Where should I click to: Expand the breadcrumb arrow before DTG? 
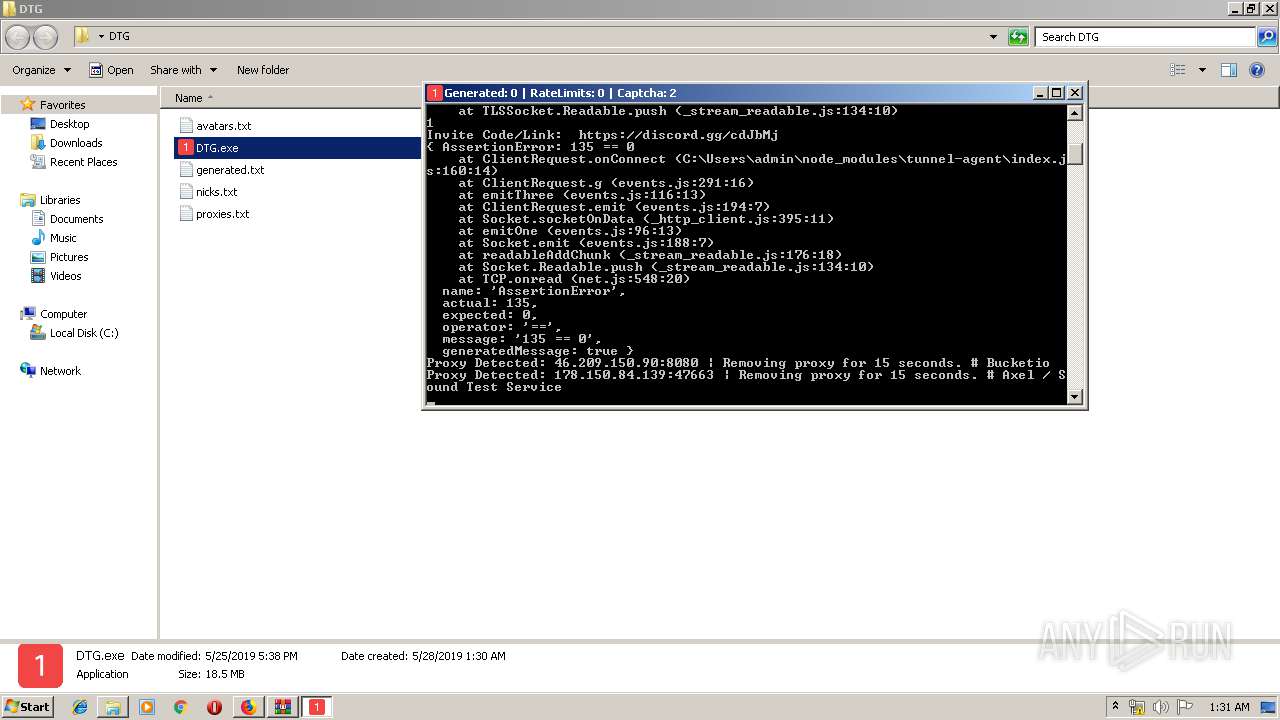click(101, 37)
